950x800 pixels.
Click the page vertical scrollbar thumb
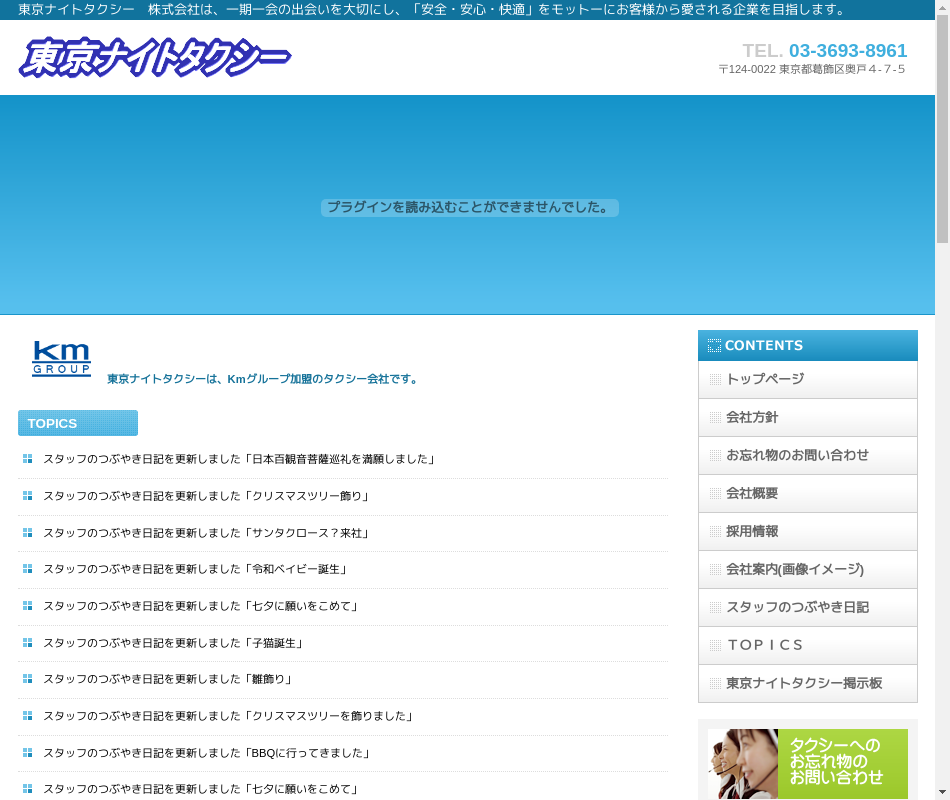[x=942, y=128]
